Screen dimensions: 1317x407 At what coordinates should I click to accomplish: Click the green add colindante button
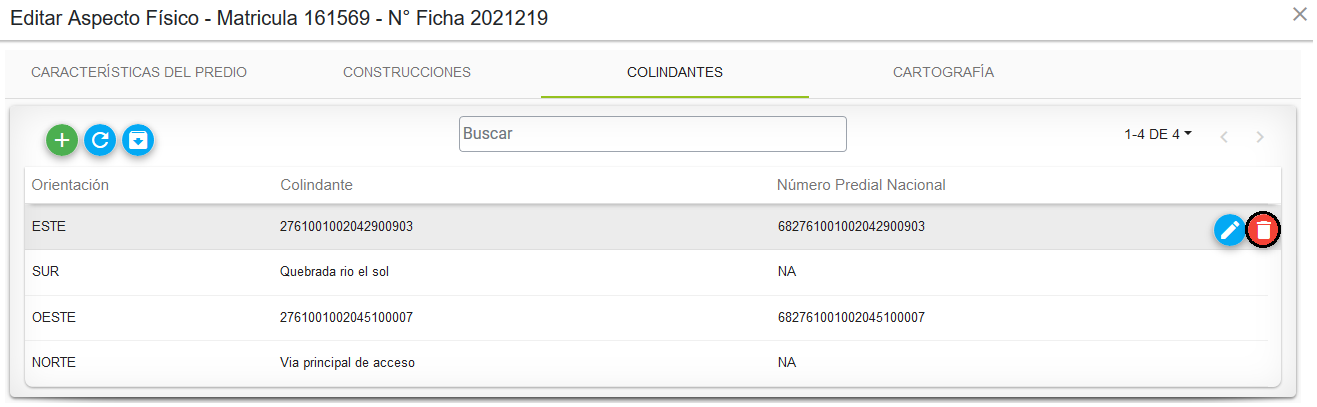[x=62, y=140]
